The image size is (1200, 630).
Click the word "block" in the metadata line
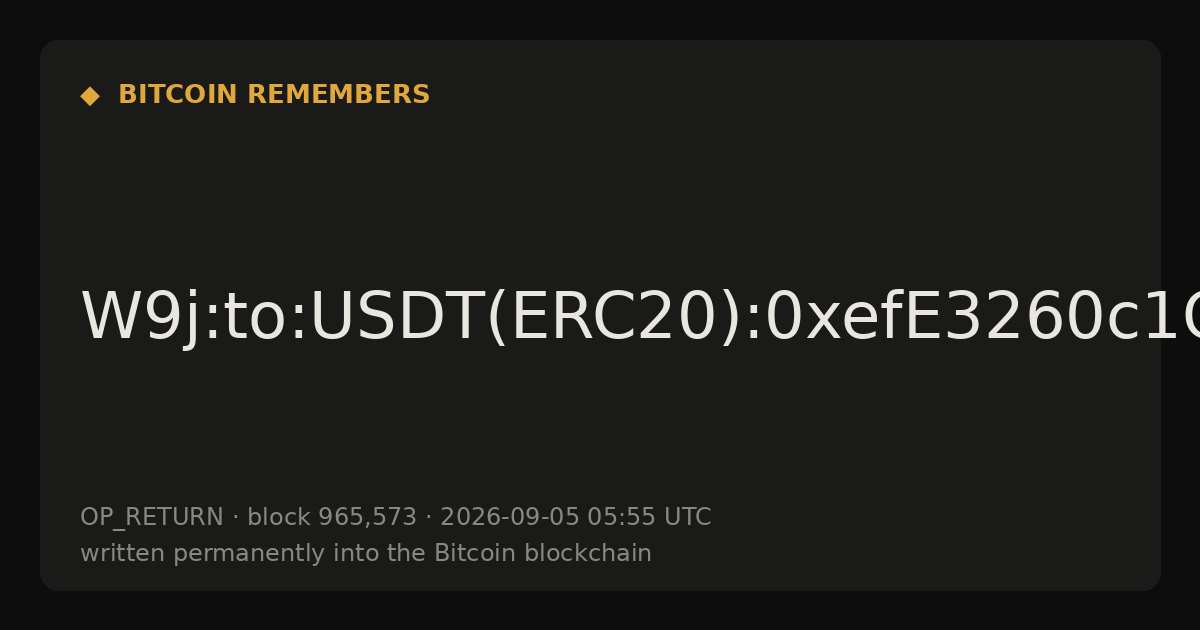[279, 518]
